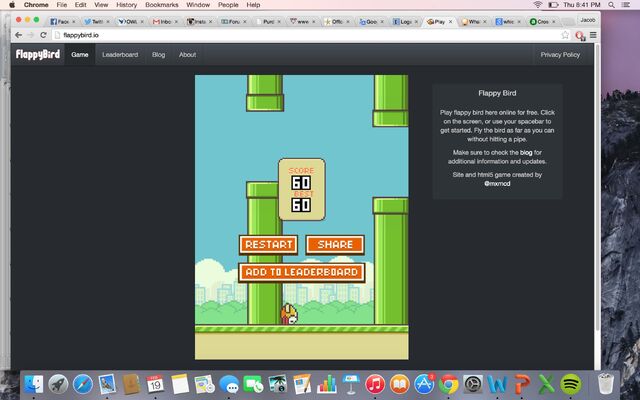
Task: Open iBooks orange book icon
Action: [x=400, y=384]
